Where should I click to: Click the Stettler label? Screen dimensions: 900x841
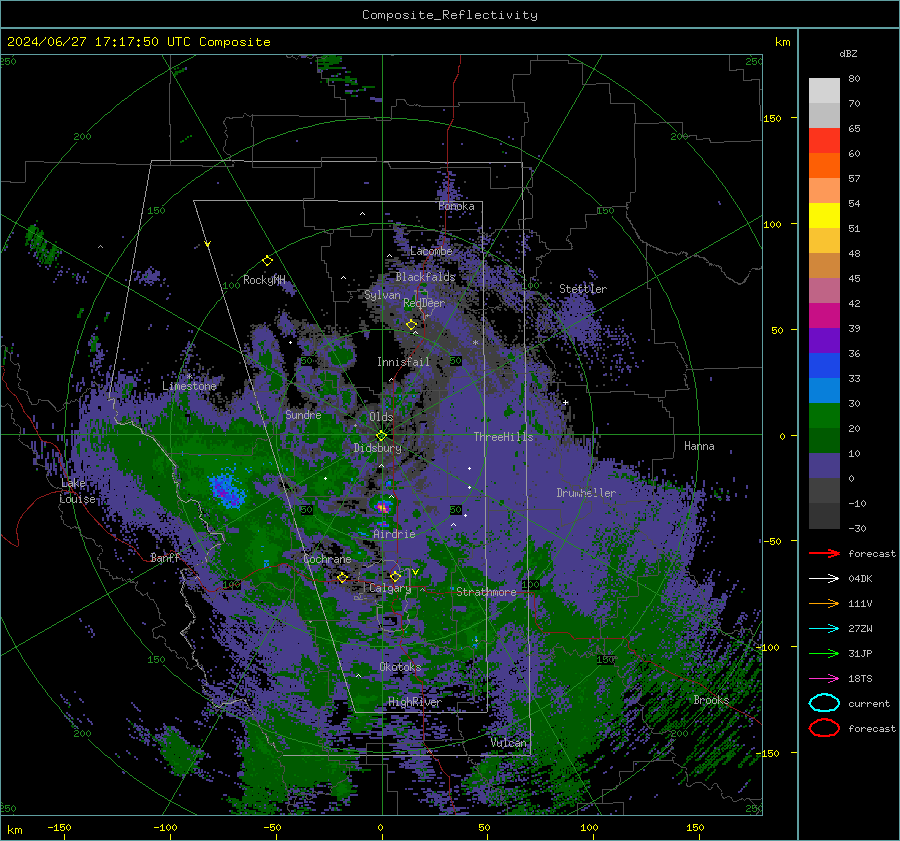click(x=583, y=289)
